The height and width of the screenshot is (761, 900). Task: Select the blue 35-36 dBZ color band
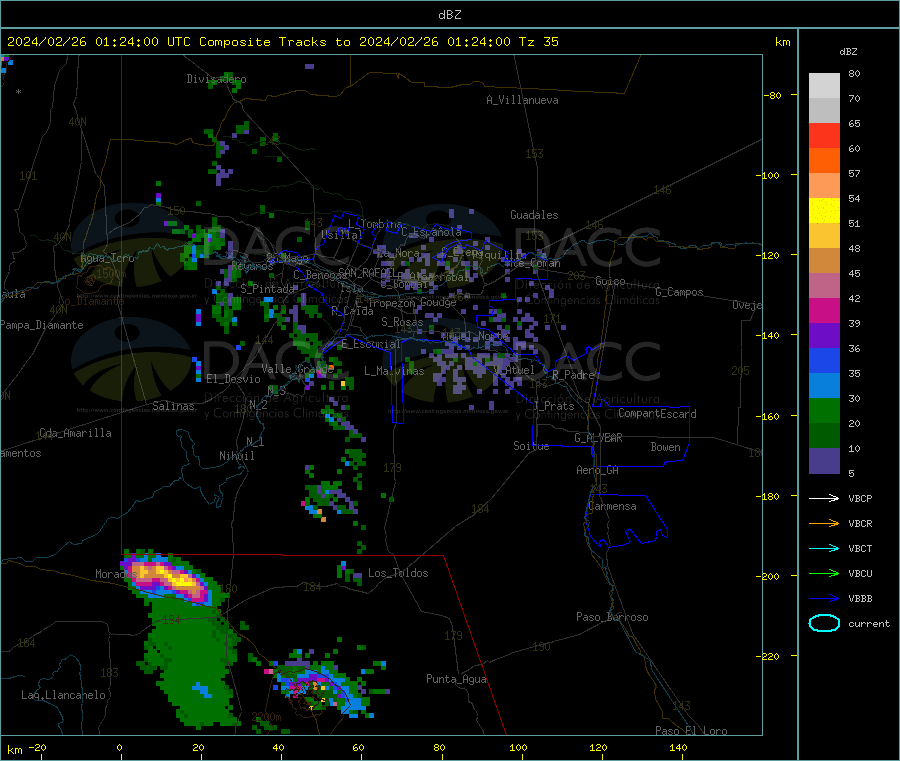[x=824, y=360]
